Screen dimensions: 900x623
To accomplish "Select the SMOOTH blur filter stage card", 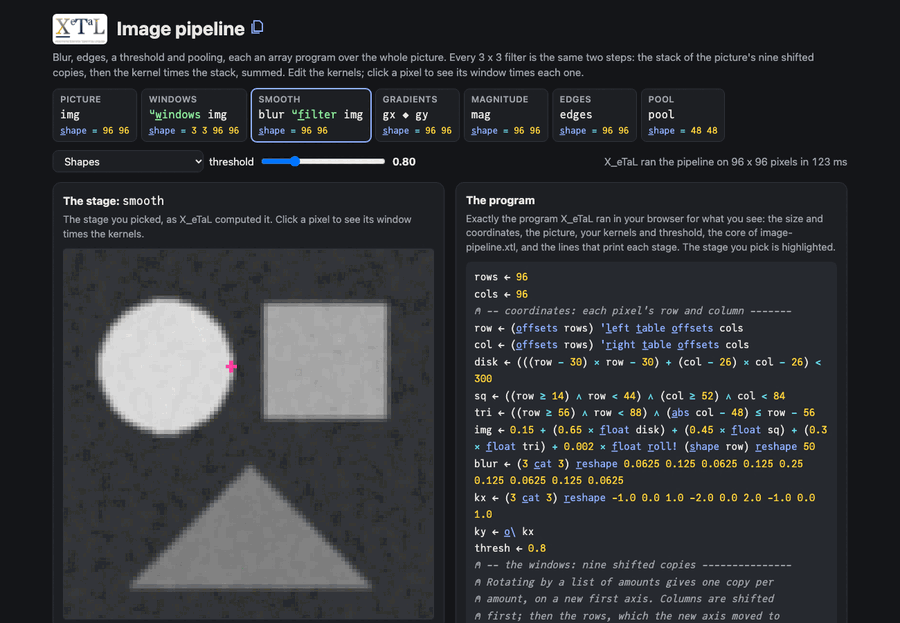I will pos(311,115).
